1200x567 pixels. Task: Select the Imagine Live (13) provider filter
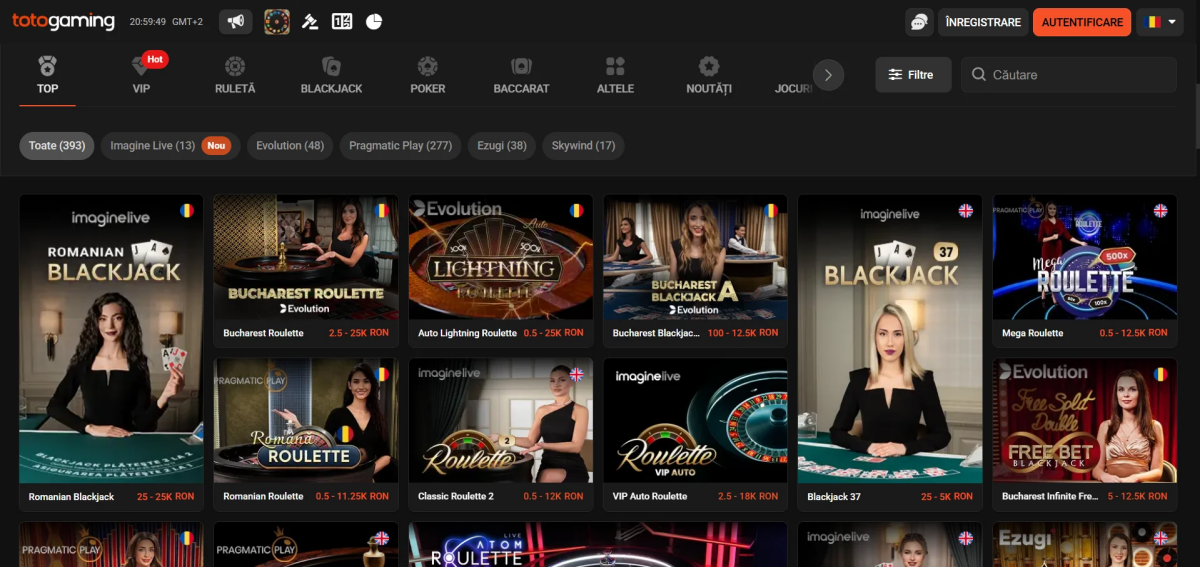[170, 146]
